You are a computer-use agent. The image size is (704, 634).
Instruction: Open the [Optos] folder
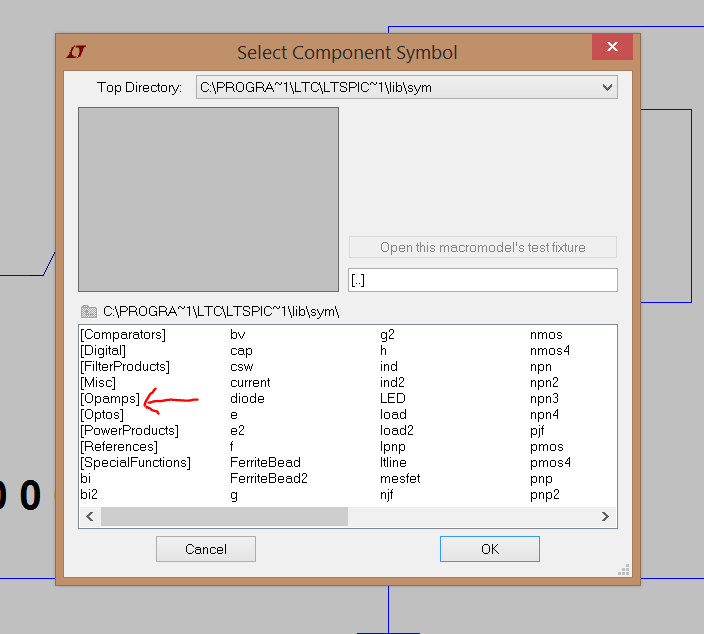pyautogui.click(x=102, y=415)
